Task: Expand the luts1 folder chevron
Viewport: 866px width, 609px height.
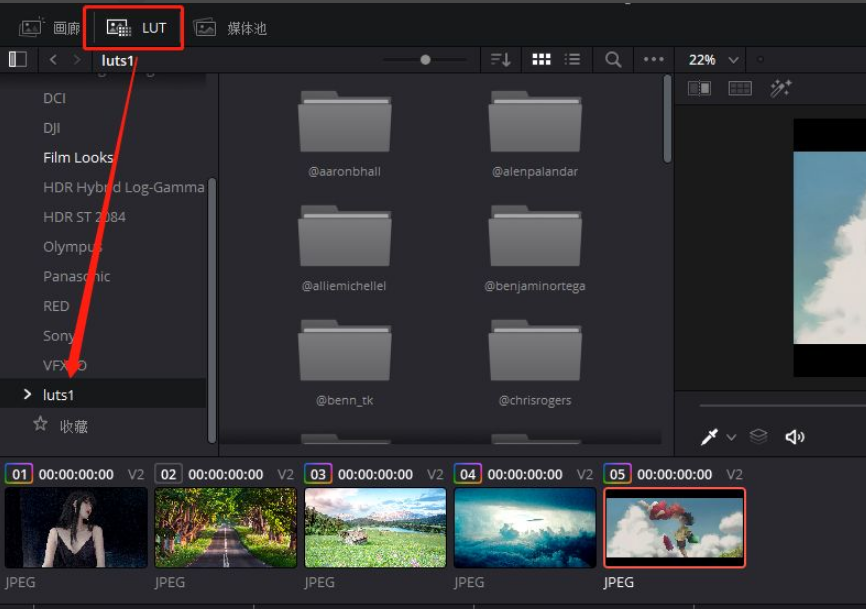Action: point(27,394)
